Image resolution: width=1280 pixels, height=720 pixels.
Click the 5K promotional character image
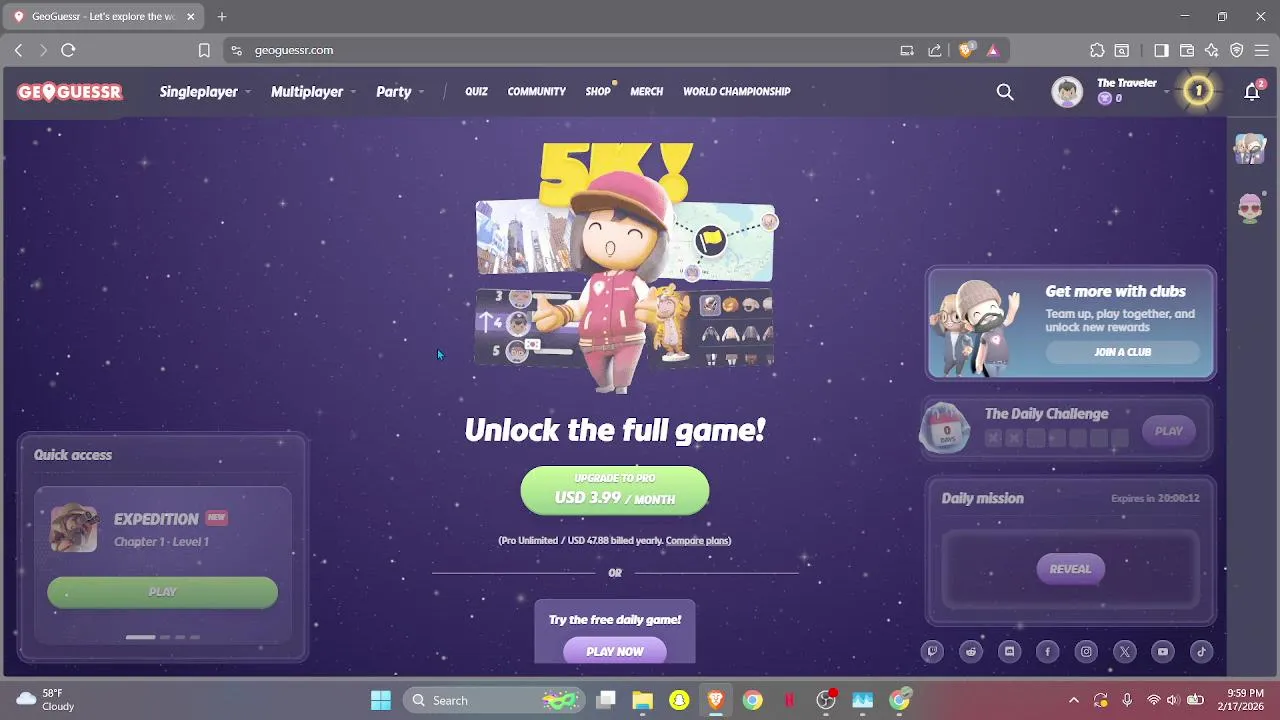pyautogui.click(x=625, y=268)
